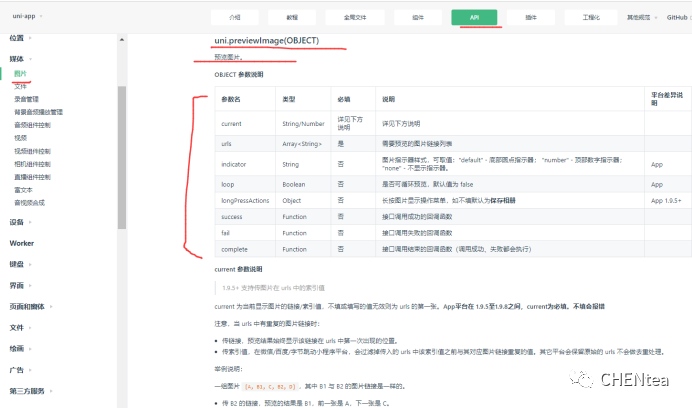Expand the 界面 sidebar section
The width and height of the screenshot is (692, 408).
[x=20, y=285]
